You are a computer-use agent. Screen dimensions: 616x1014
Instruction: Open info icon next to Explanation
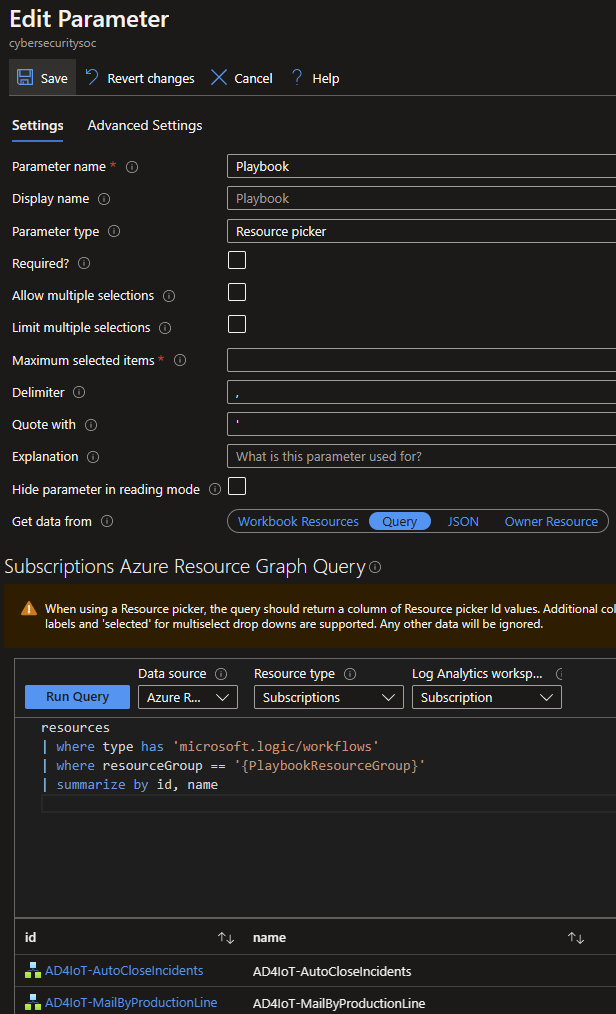(93, 457)
